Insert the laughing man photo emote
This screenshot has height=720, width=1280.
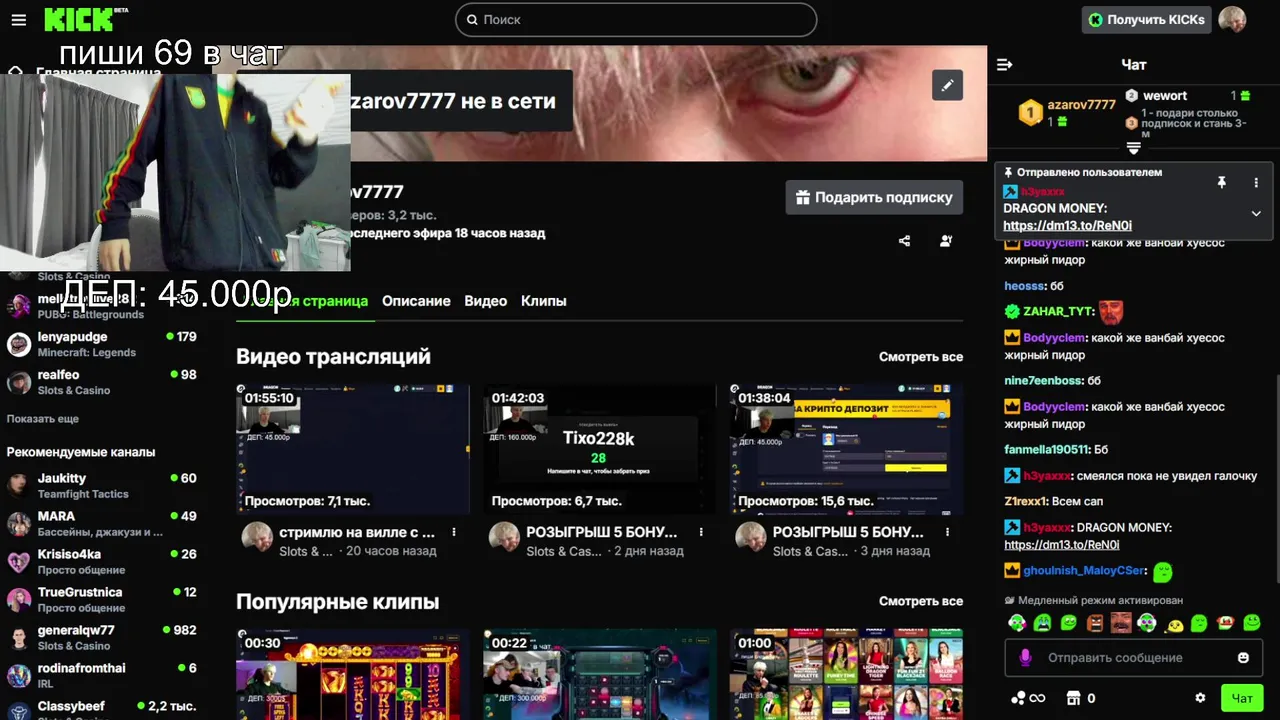pos(1120,623)
